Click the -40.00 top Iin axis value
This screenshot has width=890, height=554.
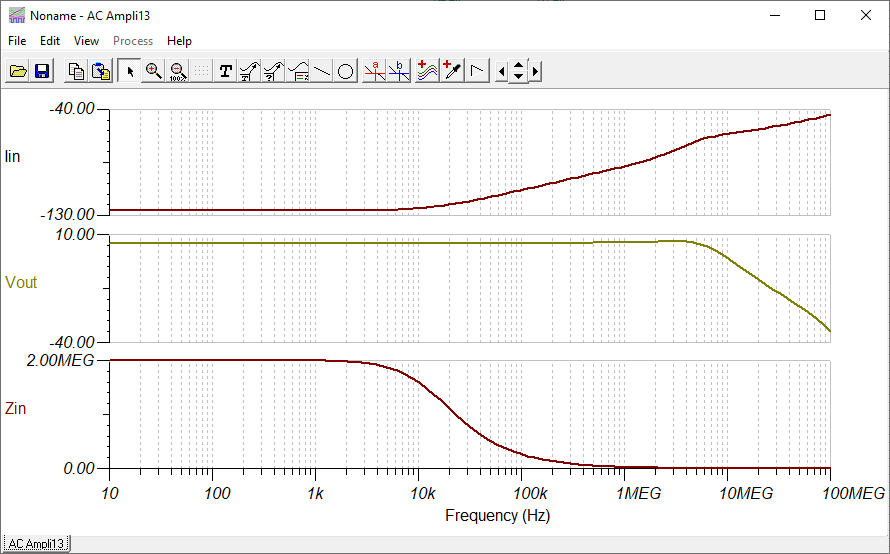point(72,108)
